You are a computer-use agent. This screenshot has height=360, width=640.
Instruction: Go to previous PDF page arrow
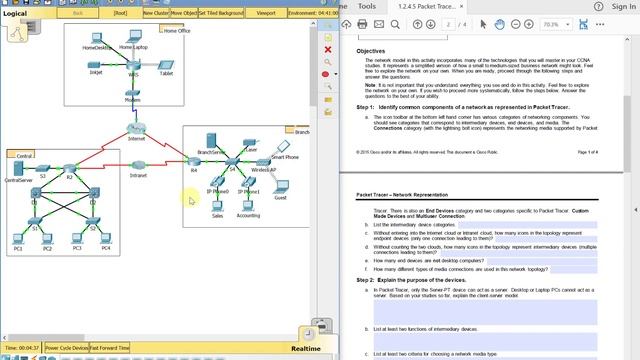coord(417,24)
